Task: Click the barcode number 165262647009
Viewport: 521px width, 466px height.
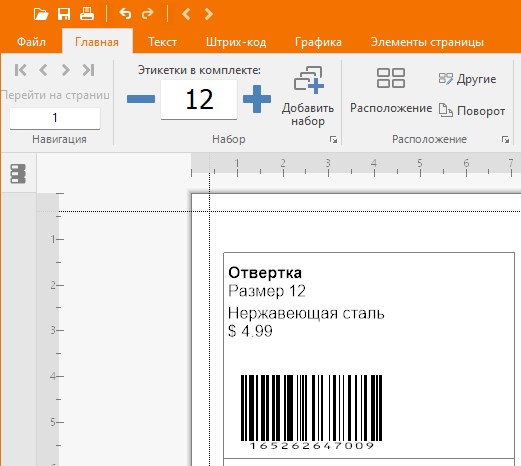Action: tap(311, 446)
